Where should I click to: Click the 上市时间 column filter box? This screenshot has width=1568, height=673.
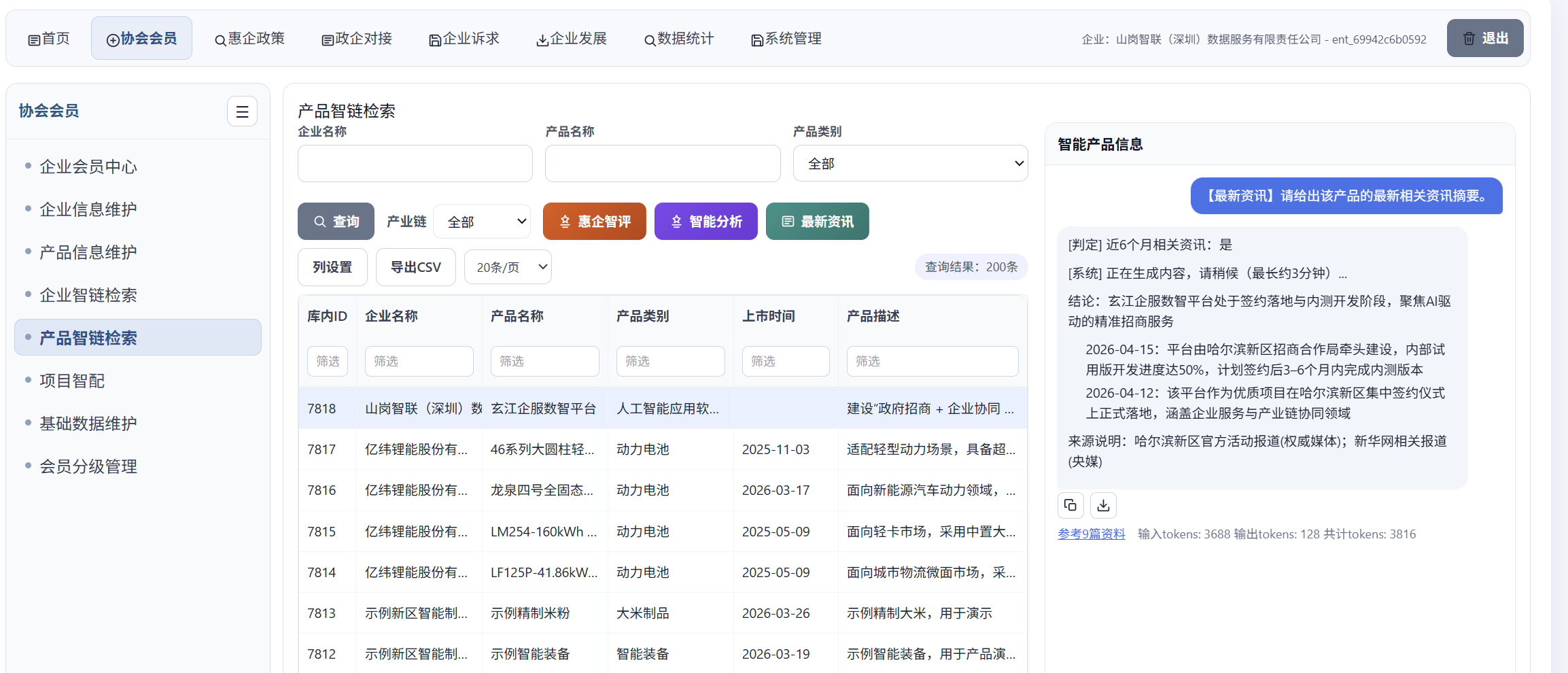pos(786,361)
